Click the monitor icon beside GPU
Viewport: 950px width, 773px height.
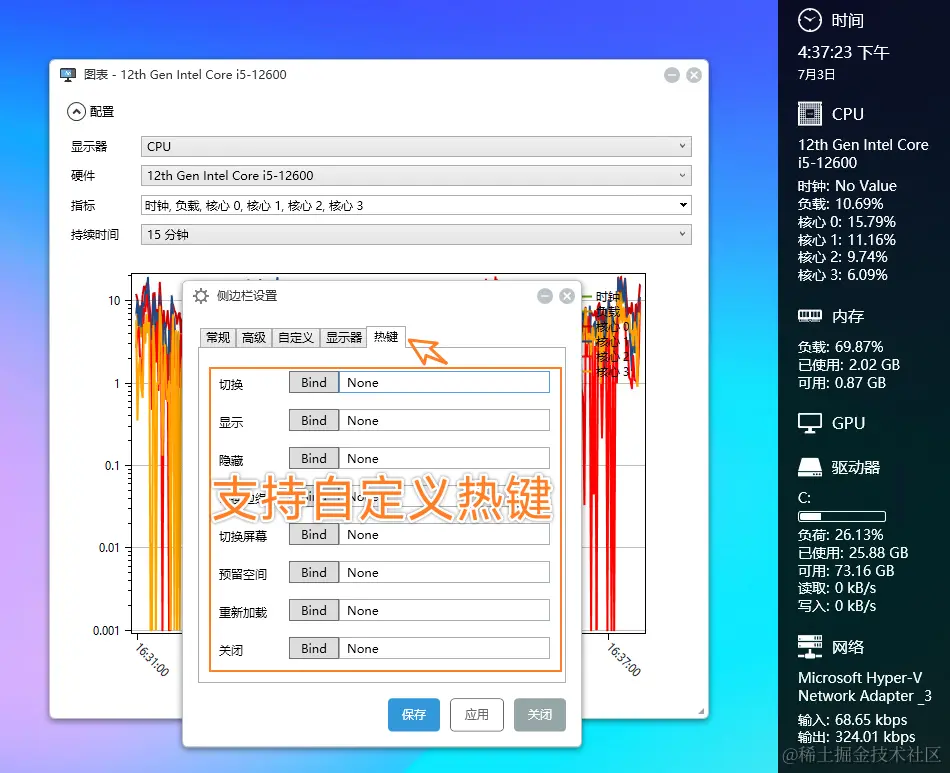click(809, 423)
